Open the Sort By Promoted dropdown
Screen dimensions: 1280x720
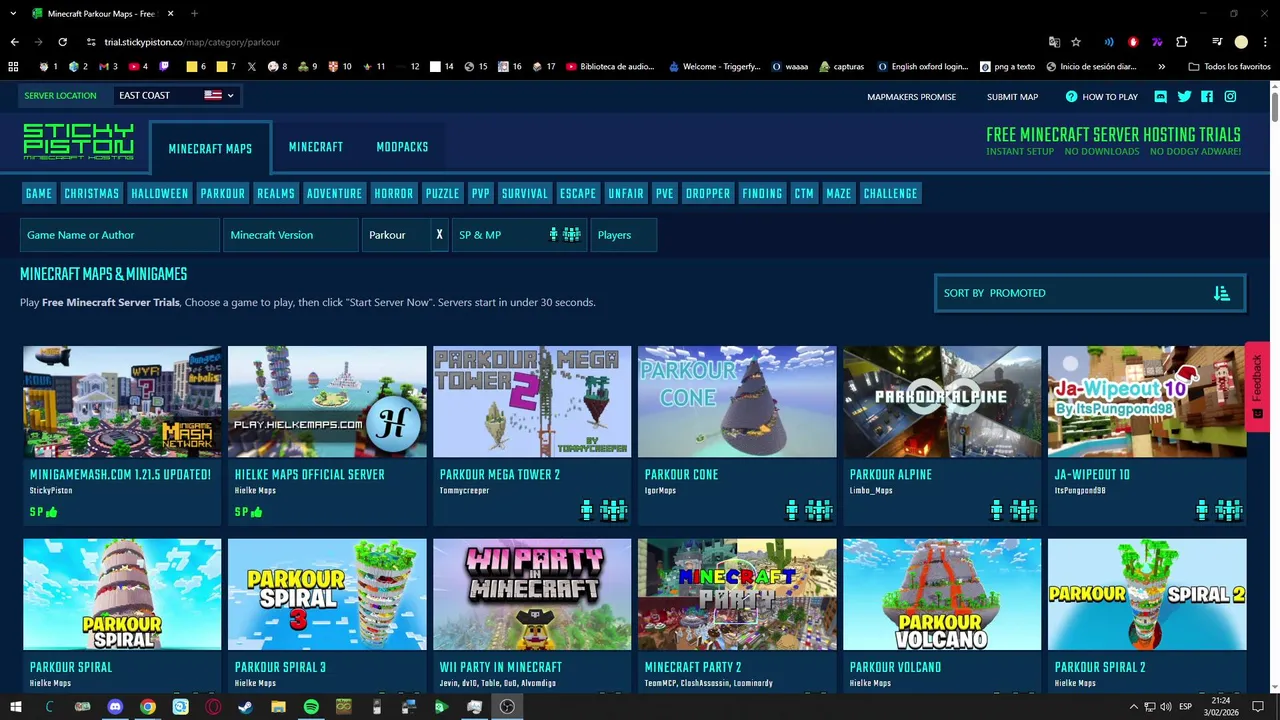point(1089,293)
